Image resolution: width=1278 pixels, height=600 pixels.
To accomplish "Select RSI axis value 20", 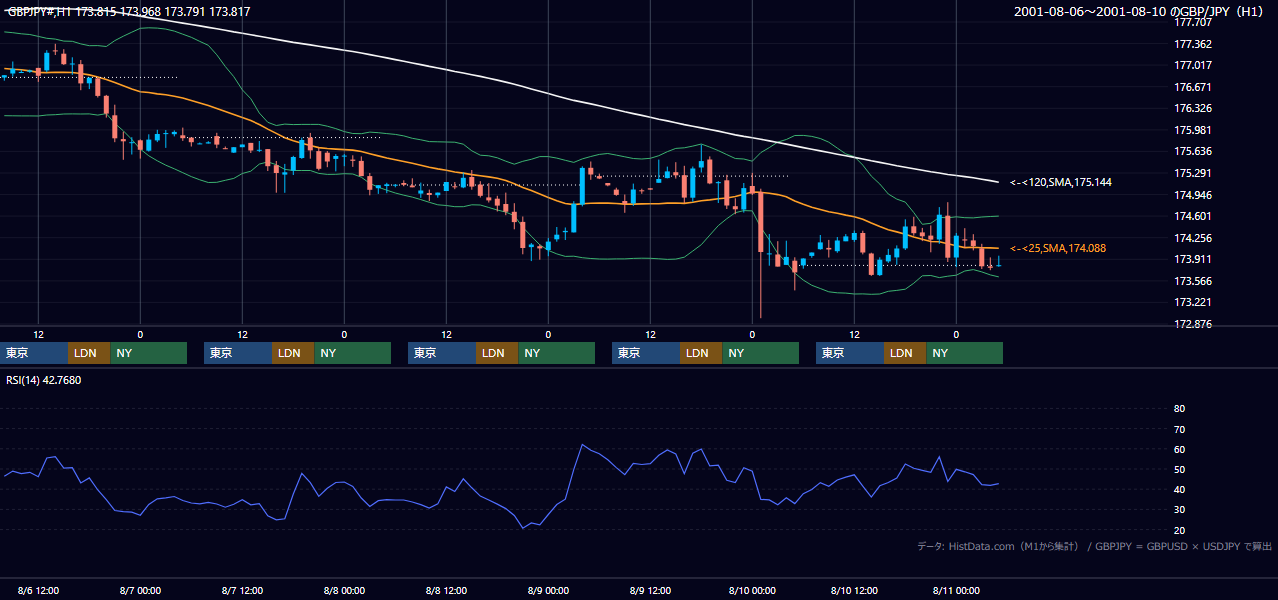I will [1179, 531].
